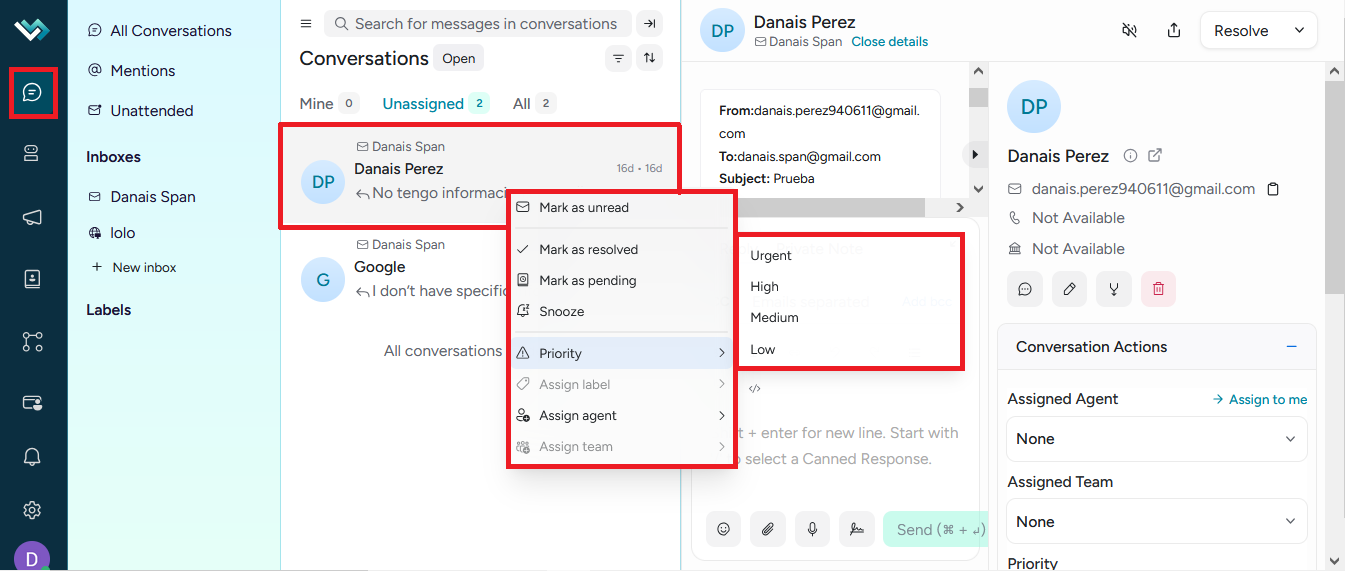Click the New inbox link
The image size is (1363, 571).
click(x=134, y=268)
